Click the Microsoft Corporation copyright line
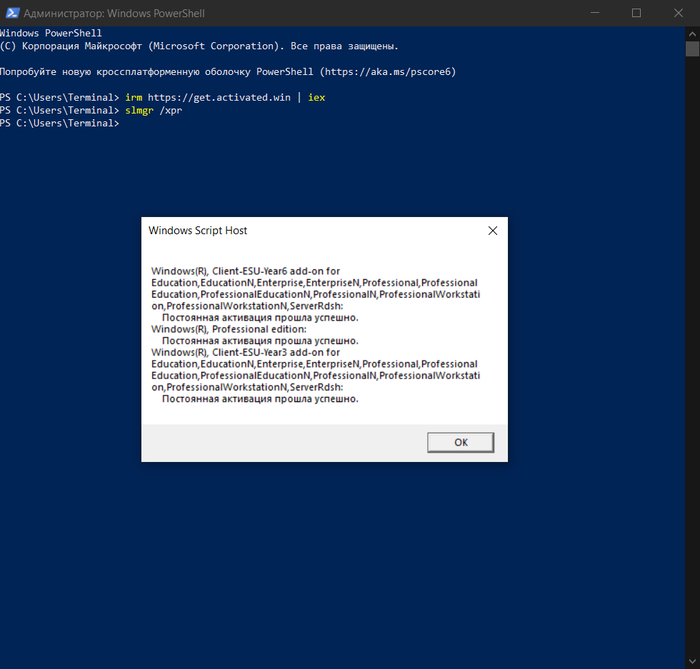 click(x=200, y=46)
